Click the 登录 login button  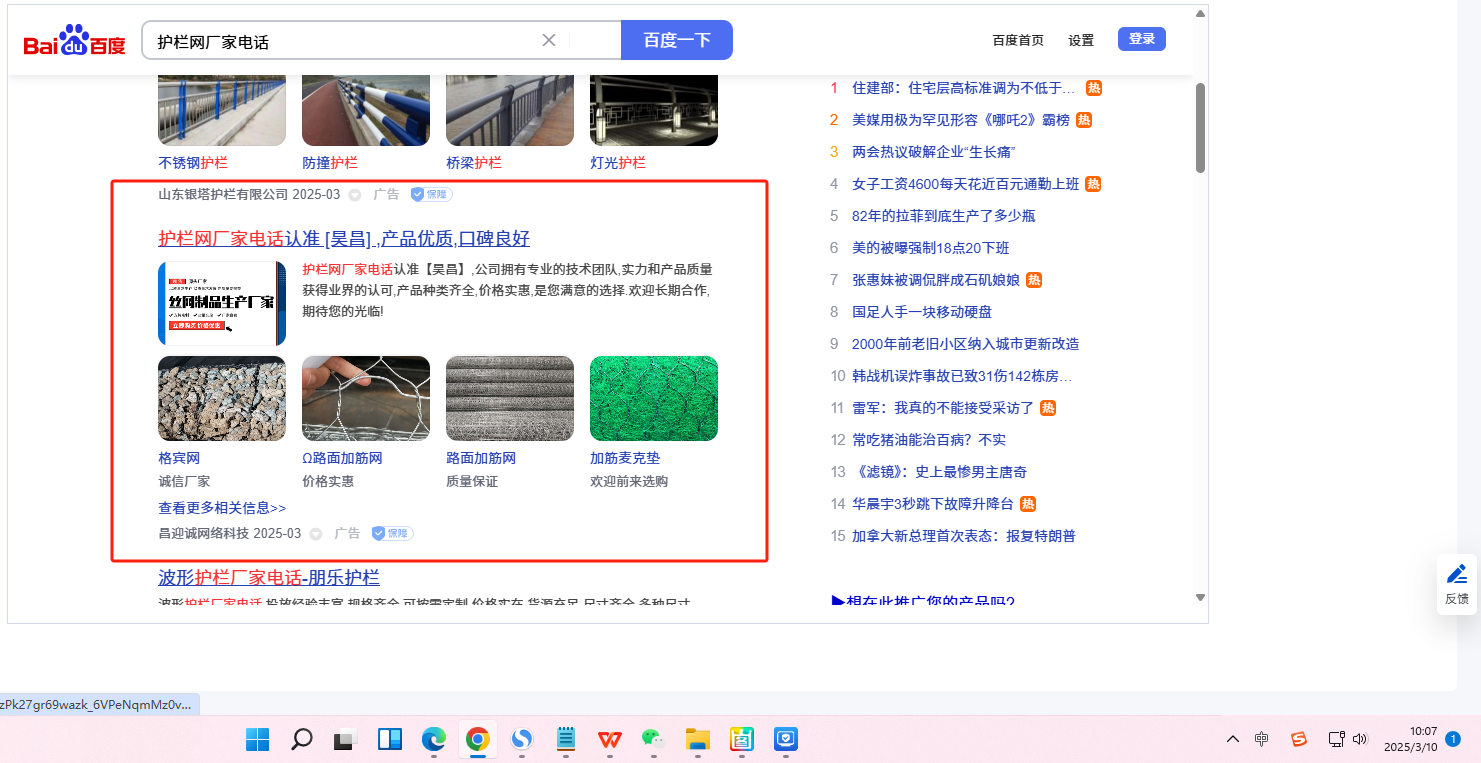click(1141, 39)
